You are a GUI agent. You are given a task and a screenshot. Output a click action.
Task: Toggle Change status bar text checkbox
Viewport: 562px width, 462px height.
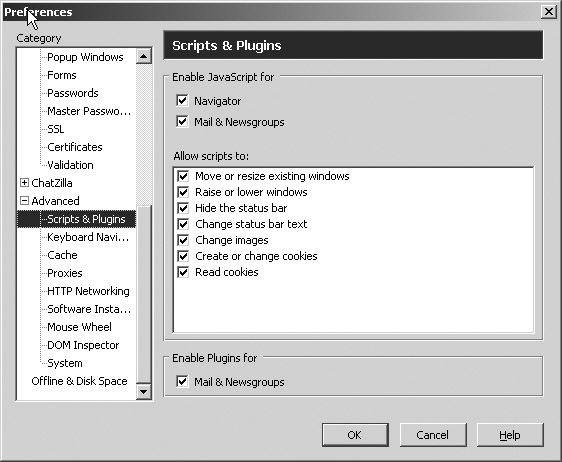(183, 224)
